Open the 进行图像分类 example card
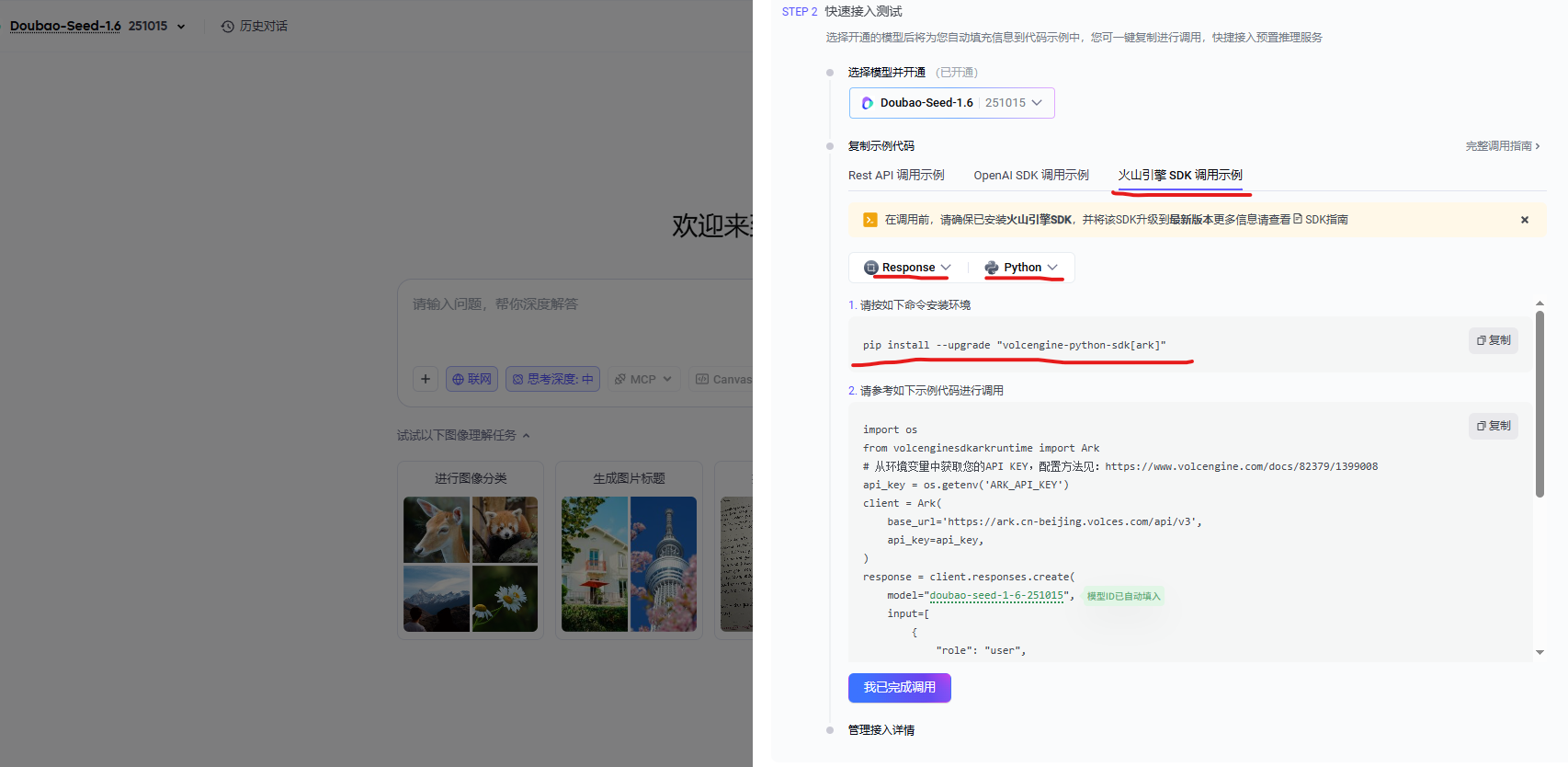Viewport: 1568px width, 767px height. click(x=471, y=550)
